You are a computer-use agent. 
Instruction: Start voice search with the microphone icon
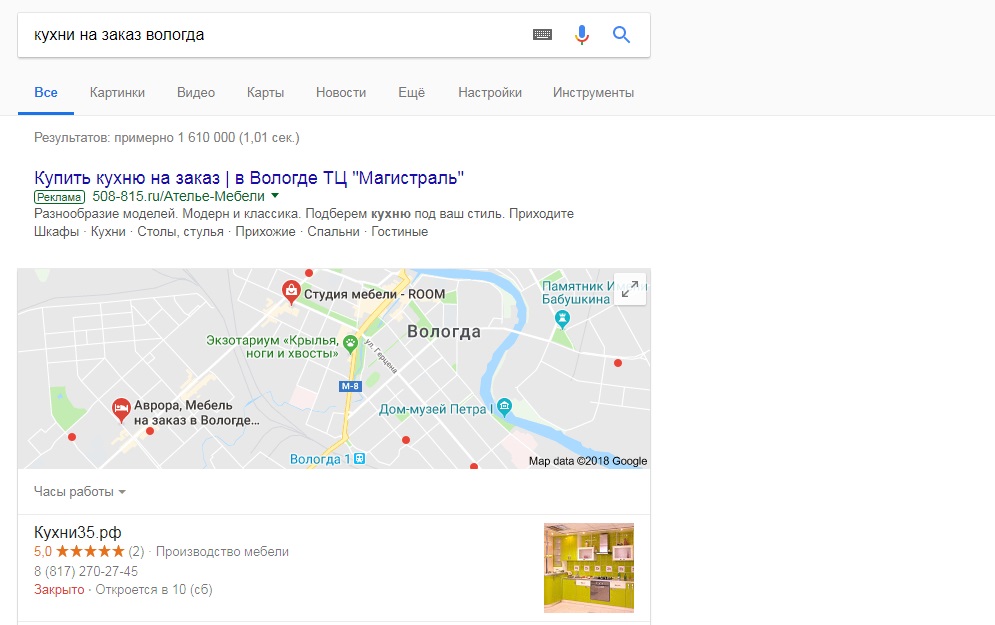(581, 34)
